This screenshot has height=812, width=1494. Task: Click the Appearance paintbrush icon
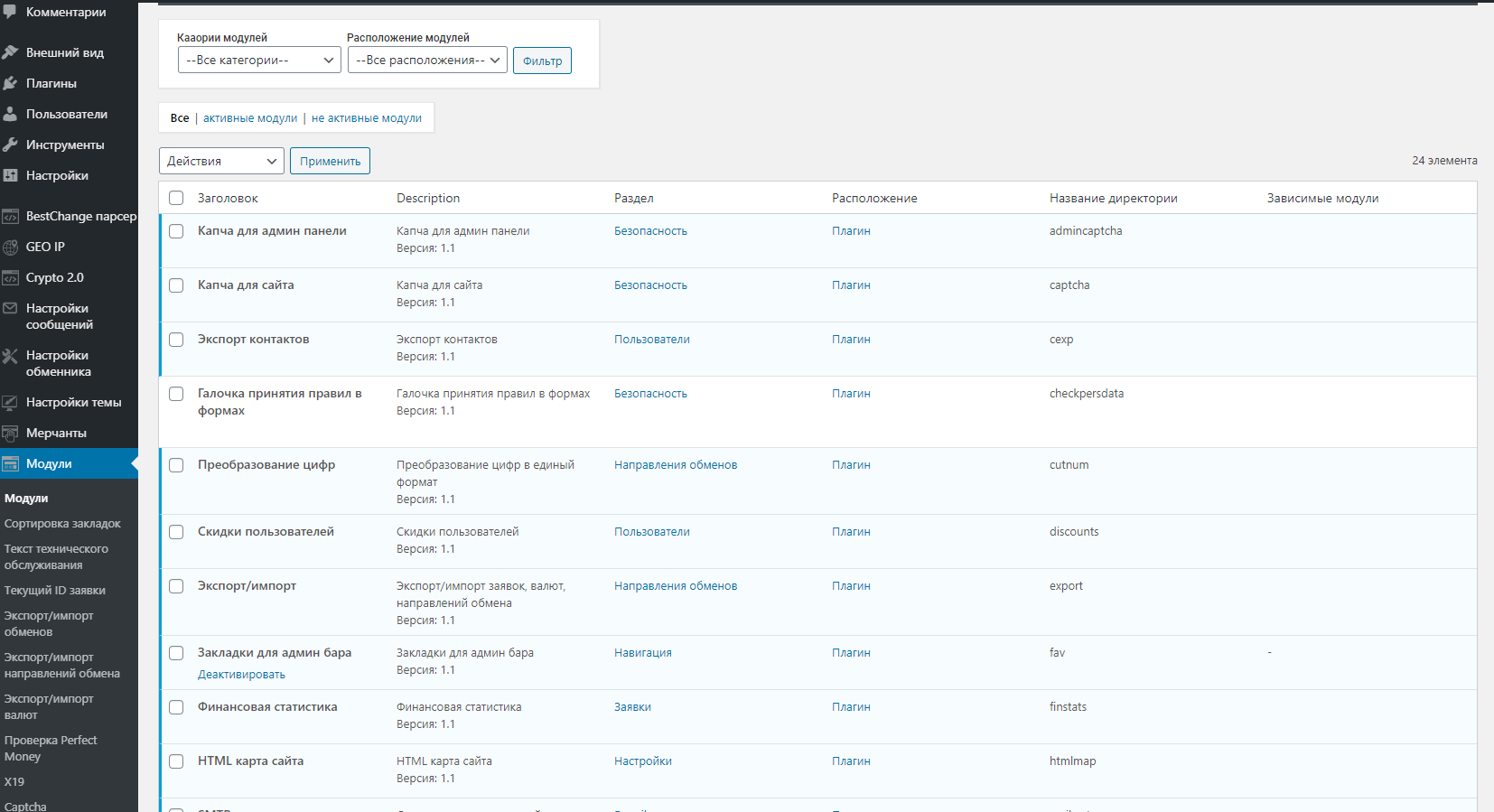11,52
